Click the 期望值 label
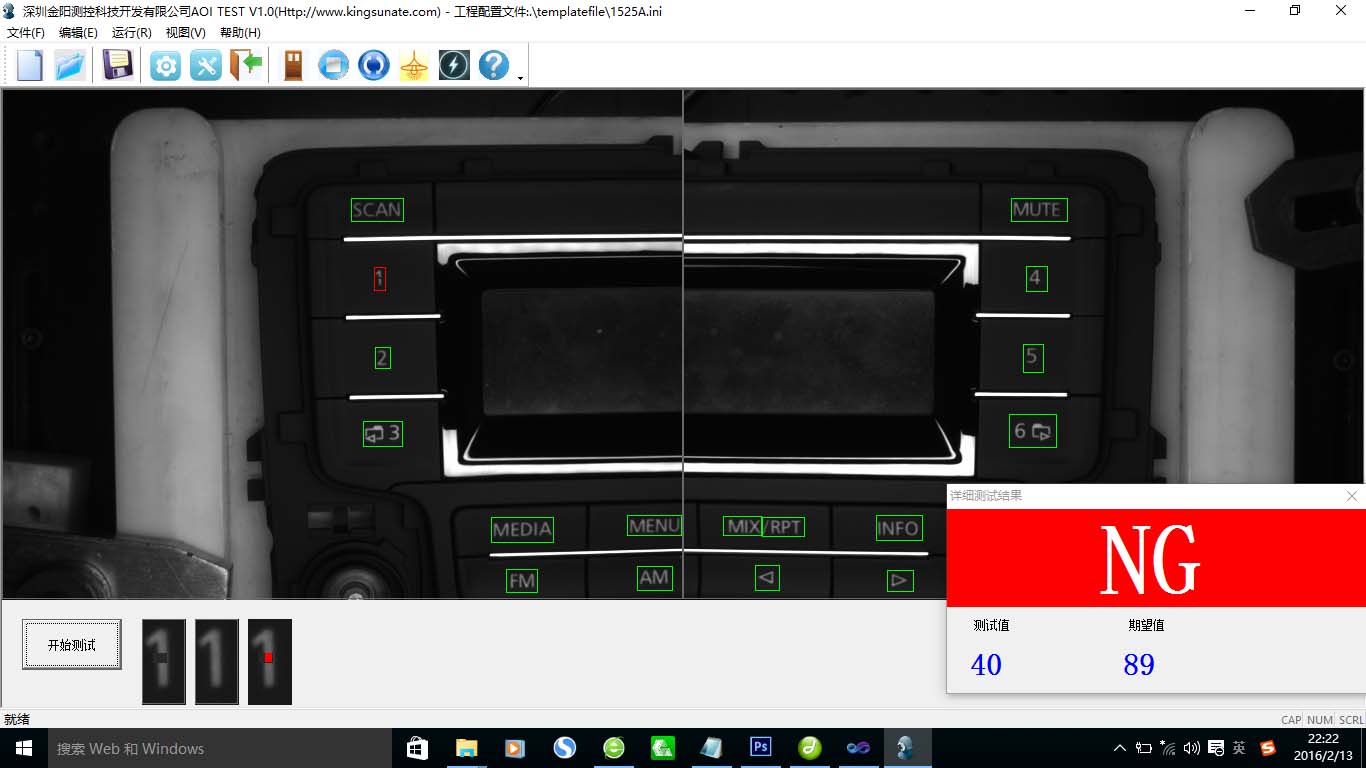Image resolution: width=1366 pixels, height=768 pixels. click(1146, 625)
